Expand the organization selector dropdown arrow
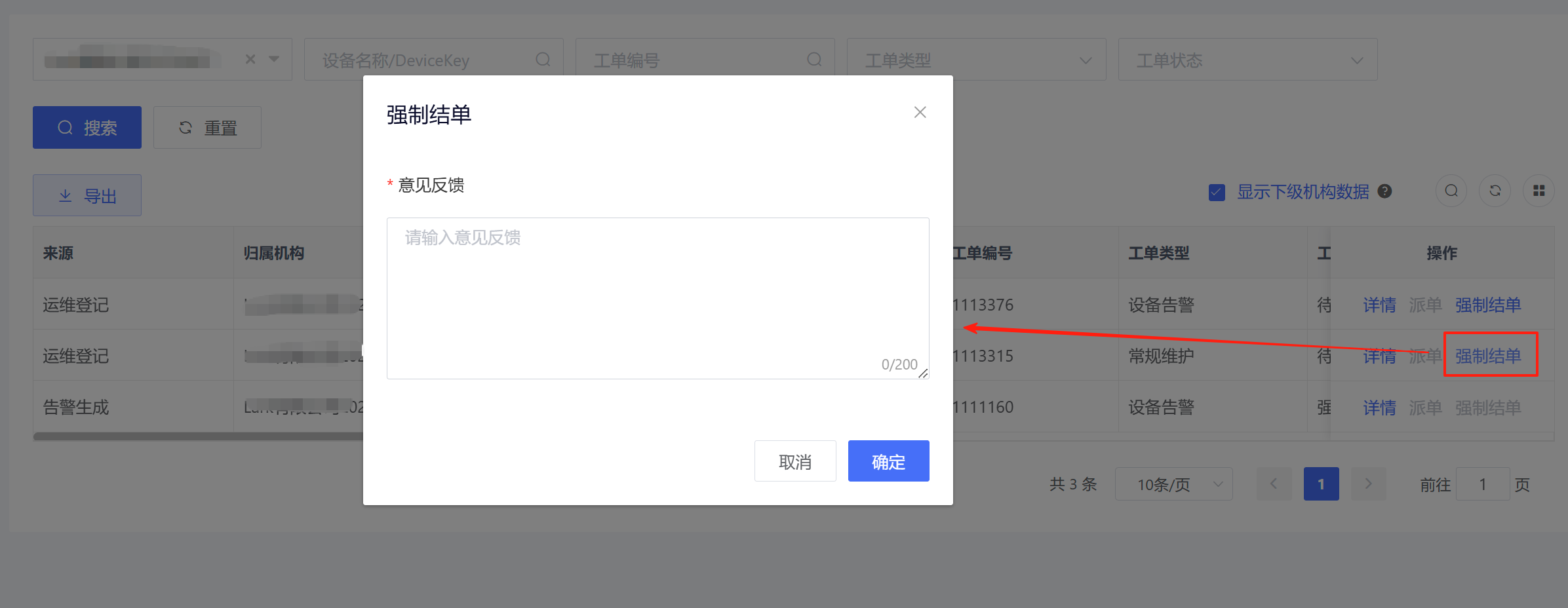The height and width of the screenshot is (608, 1568). 274,60
